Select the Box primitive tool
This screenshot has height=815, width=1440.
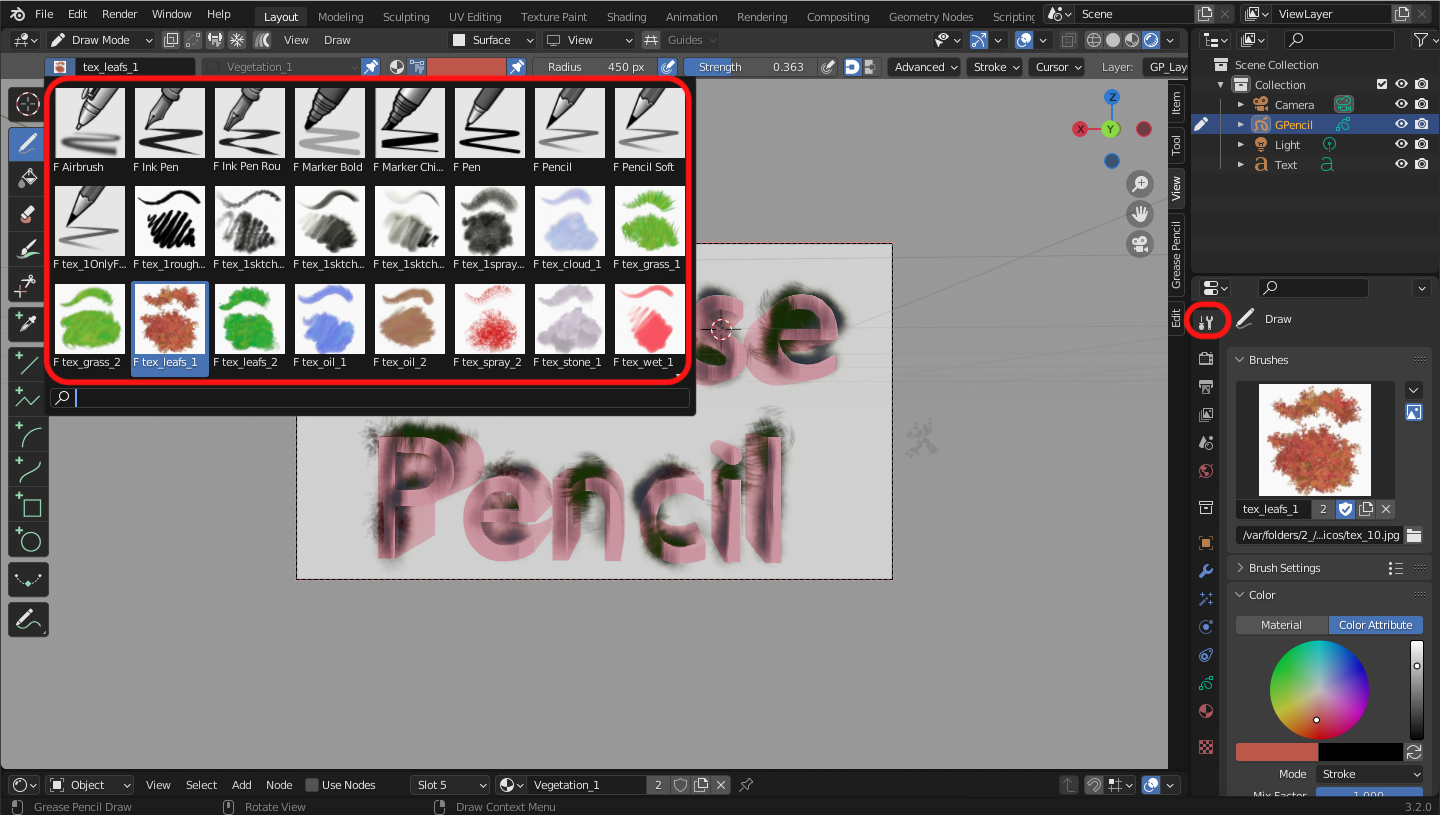(28, 506)
